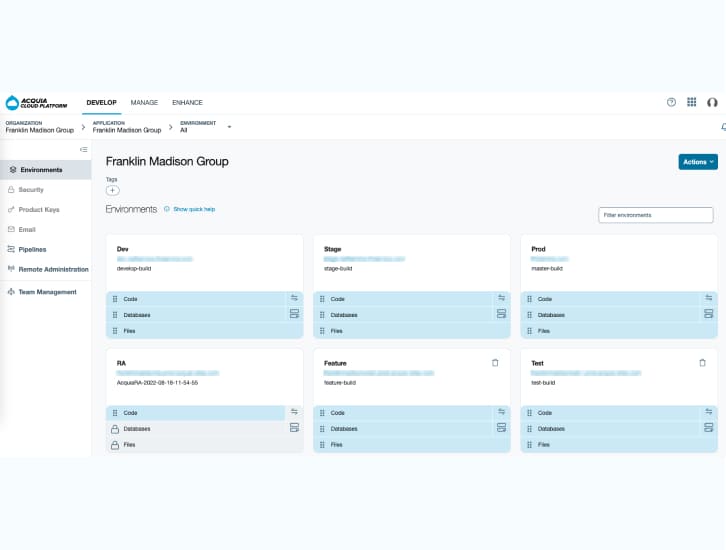This screenshot has height=550, width=726.
Task: Click the RA Files lock icon
Action: [115, 444]
